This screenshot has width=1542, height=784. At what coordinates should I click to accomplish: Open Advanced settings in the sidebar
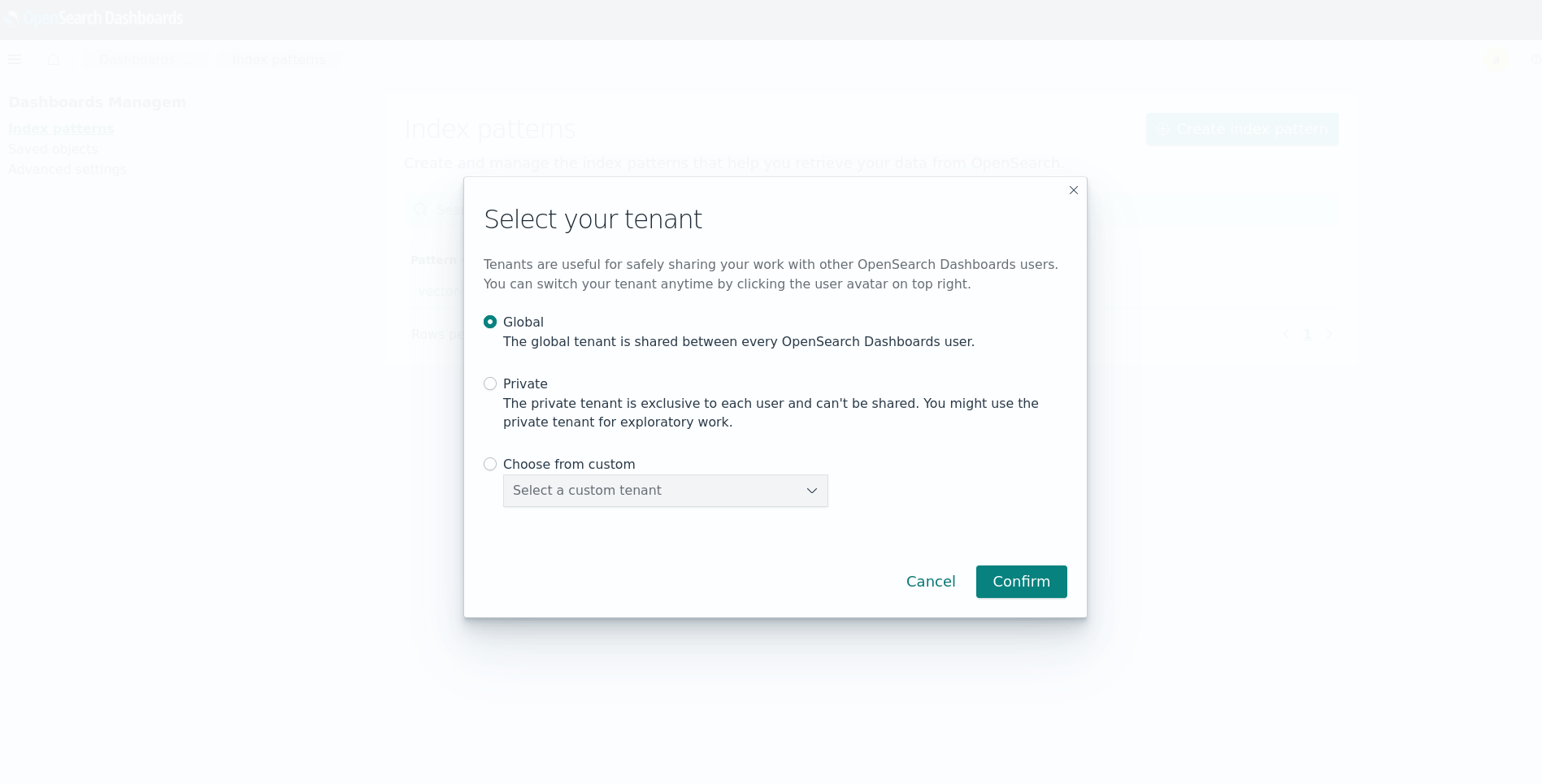(67, 170)
